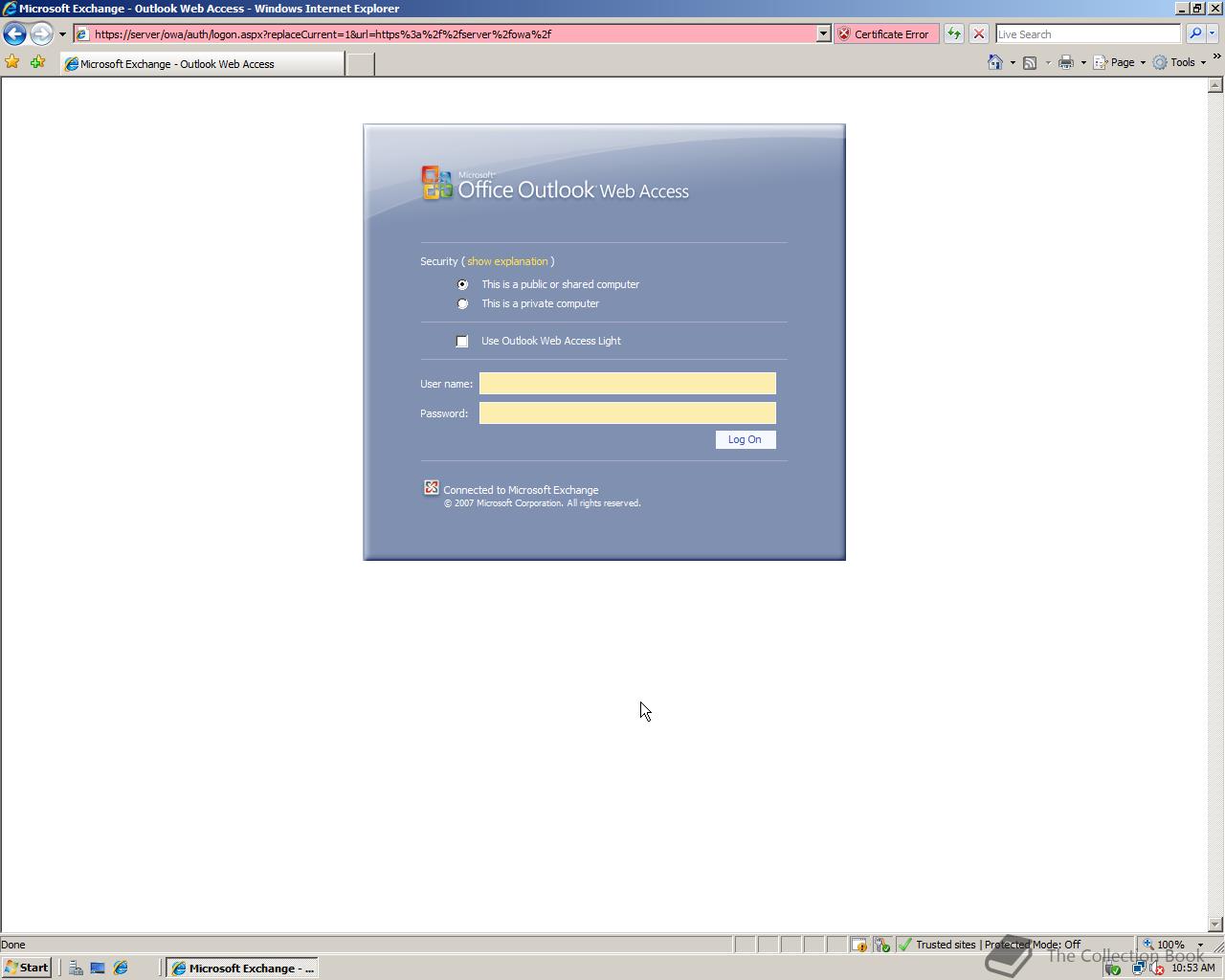Refresh the page with the green arrows icon
Screen dimensions: 1225x980
pyautogui.click(x=954, y=33)
